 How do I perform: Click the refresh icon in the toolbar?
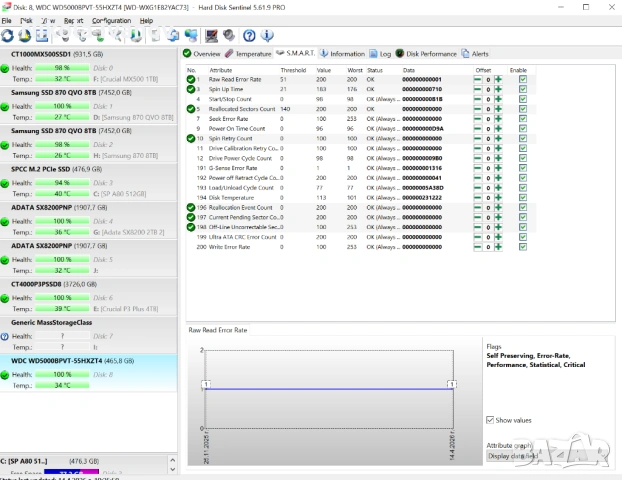pos(9,36)
